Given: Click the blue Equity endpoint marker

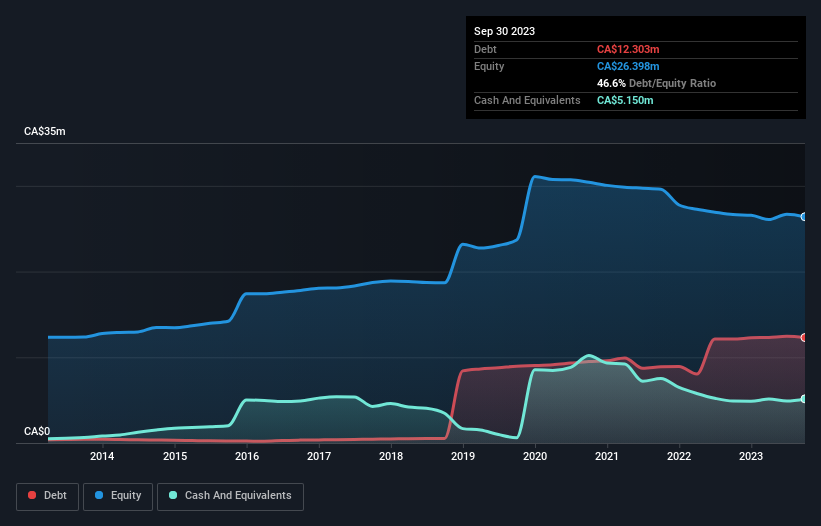Looking at the screenshot, I should (804, 217).
